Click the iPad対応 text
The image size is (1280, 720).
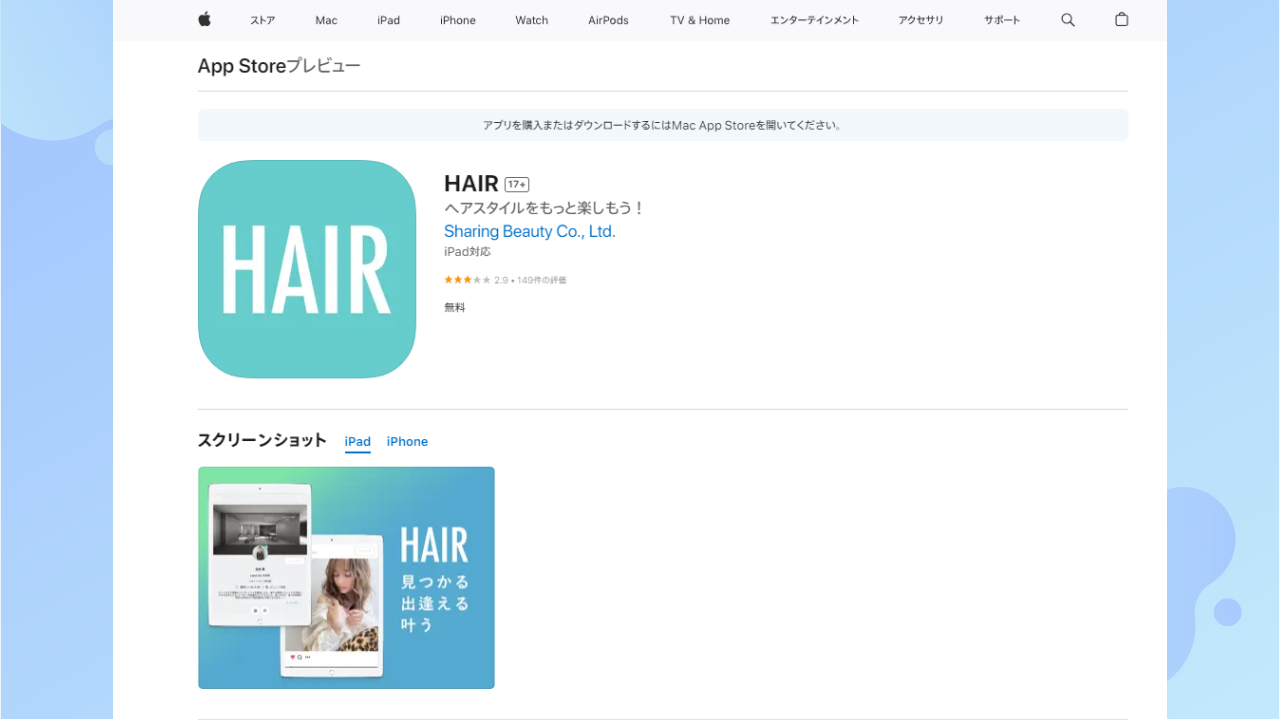point(467,252)
